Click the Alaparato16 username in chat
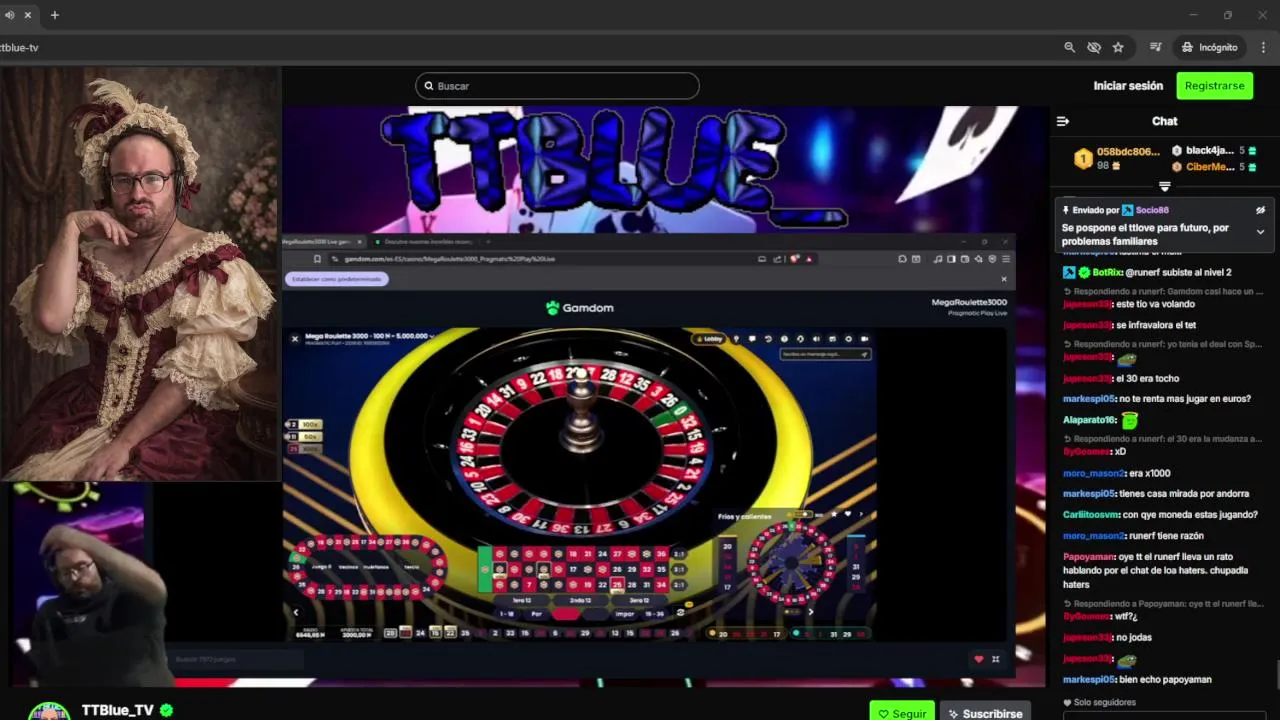 (x=1089, y=420)
